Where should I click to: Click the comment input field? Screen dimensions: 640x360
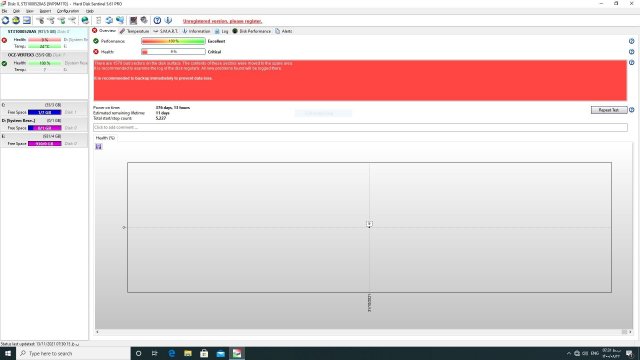(360, 127)
